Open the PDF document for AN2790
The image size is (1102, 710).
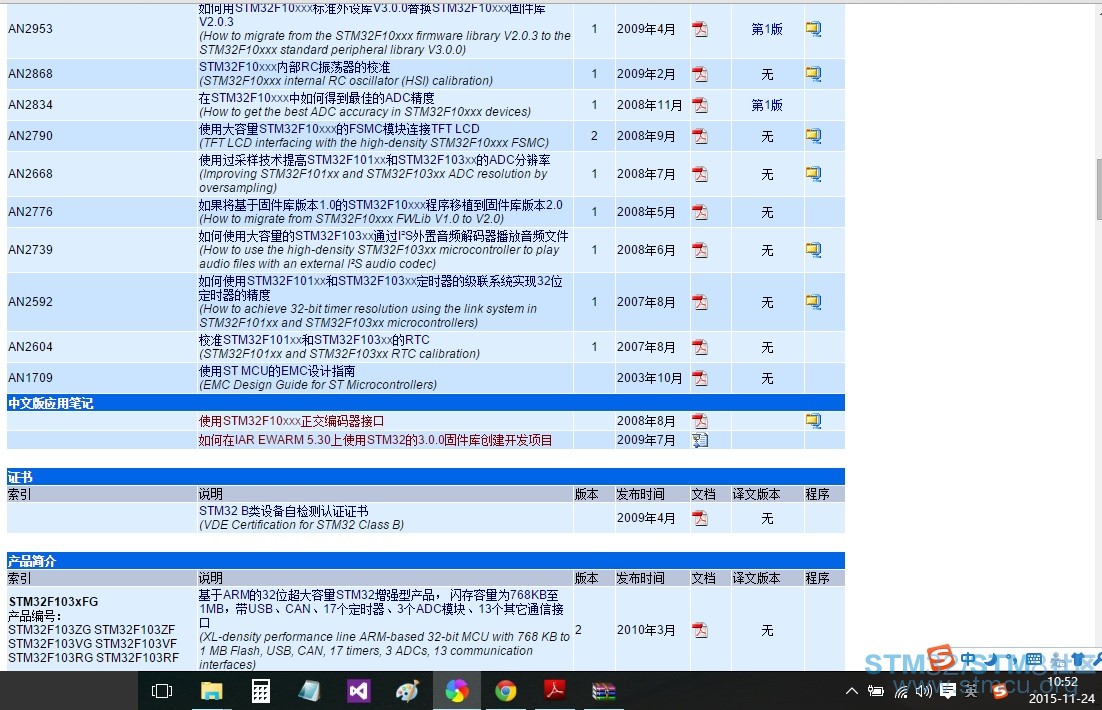[700, 136]
